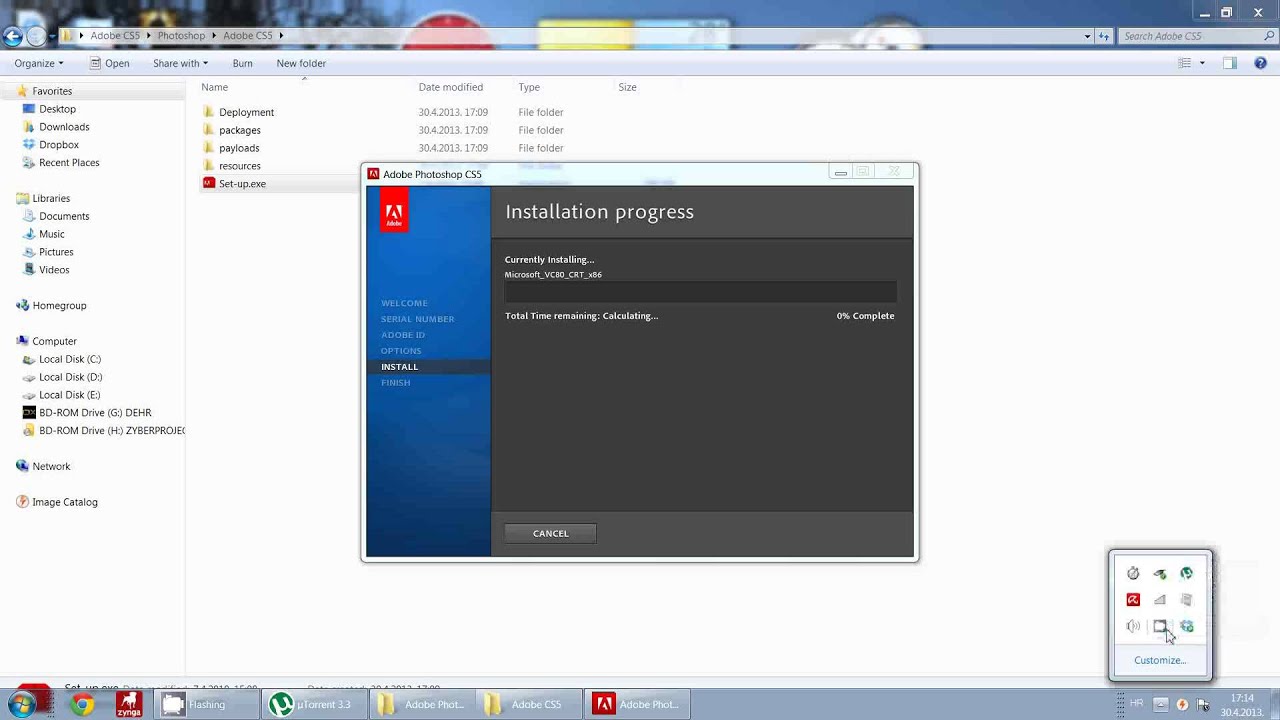Cancel the Photoshop CS5 installation
Image resolution: width=1280 pixels, height=720 pixels.
click(x=550, y=533)
